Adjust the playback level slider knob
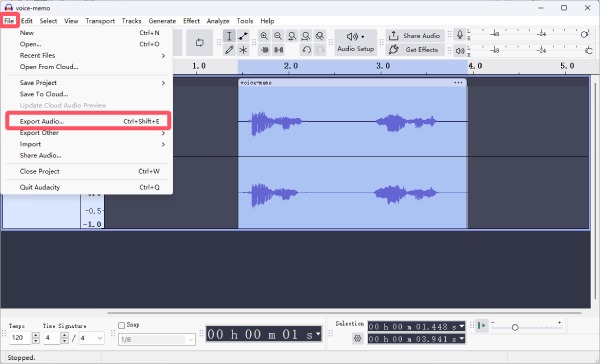 [589, 50]
